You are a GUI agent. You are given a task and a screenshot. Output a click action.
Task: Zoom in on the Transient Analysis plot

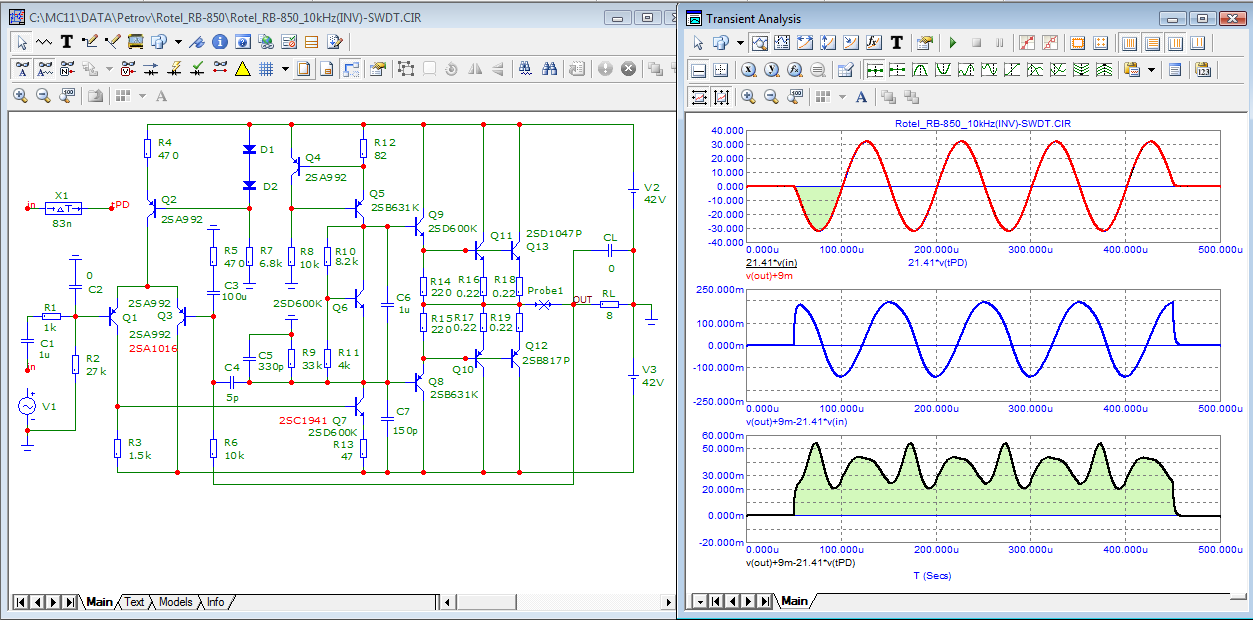[748, 97]
